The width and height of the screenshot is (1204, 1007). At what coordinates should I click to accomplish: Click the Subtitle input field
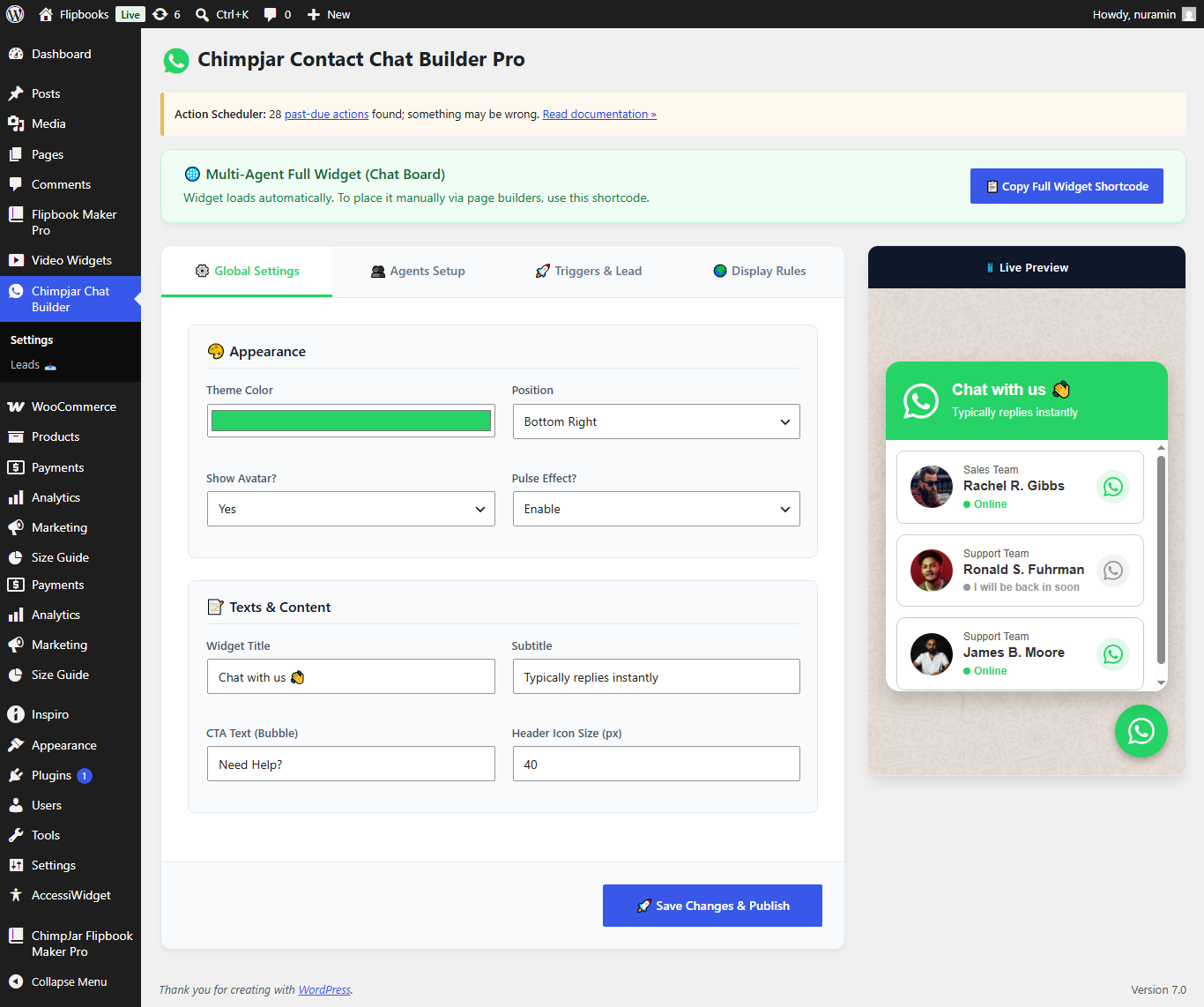(657, 676)
